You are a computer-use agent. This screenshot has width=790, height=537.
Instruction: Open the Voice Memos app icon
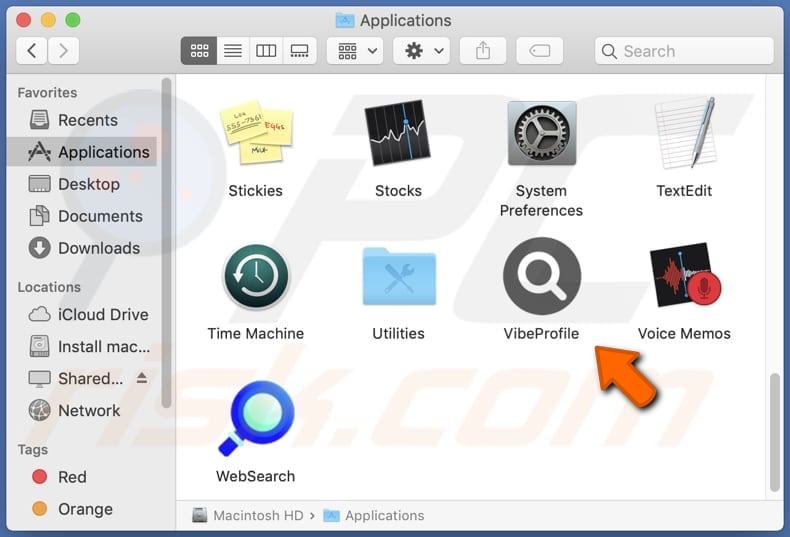click(685, 275)
